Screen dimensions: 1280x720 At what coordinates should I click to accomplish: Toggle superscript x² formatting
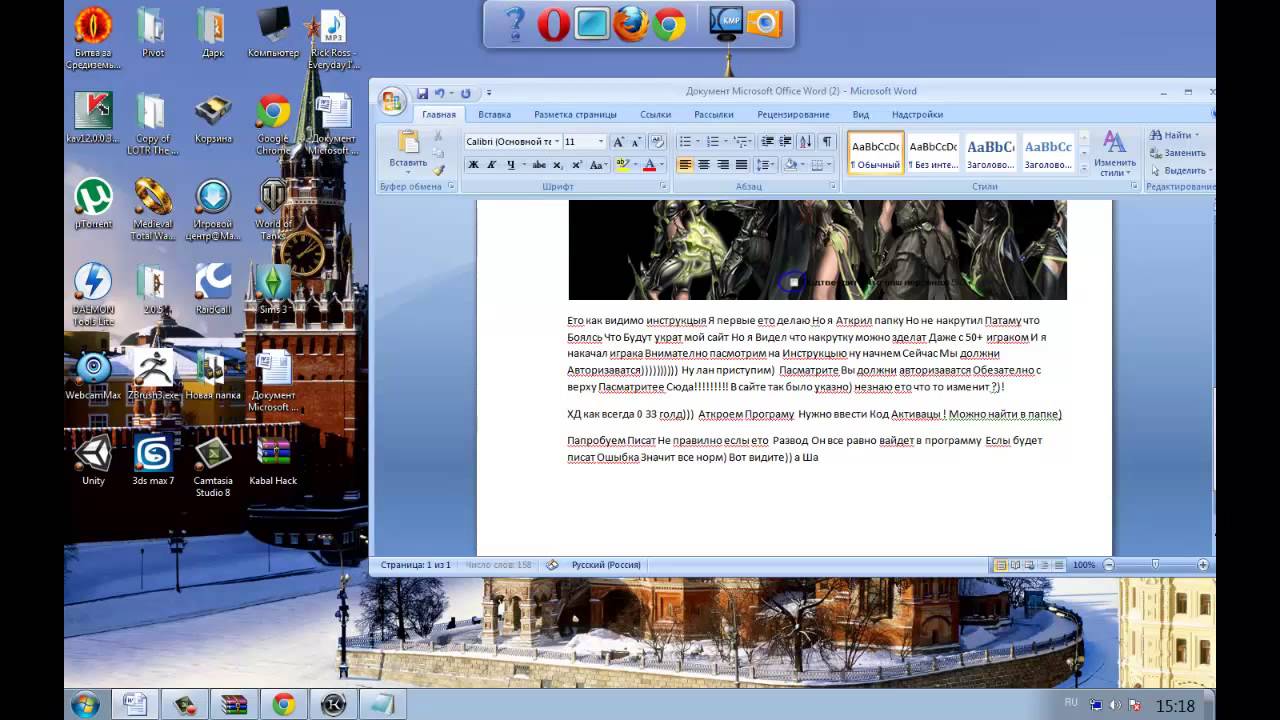(x=577, y=165)
